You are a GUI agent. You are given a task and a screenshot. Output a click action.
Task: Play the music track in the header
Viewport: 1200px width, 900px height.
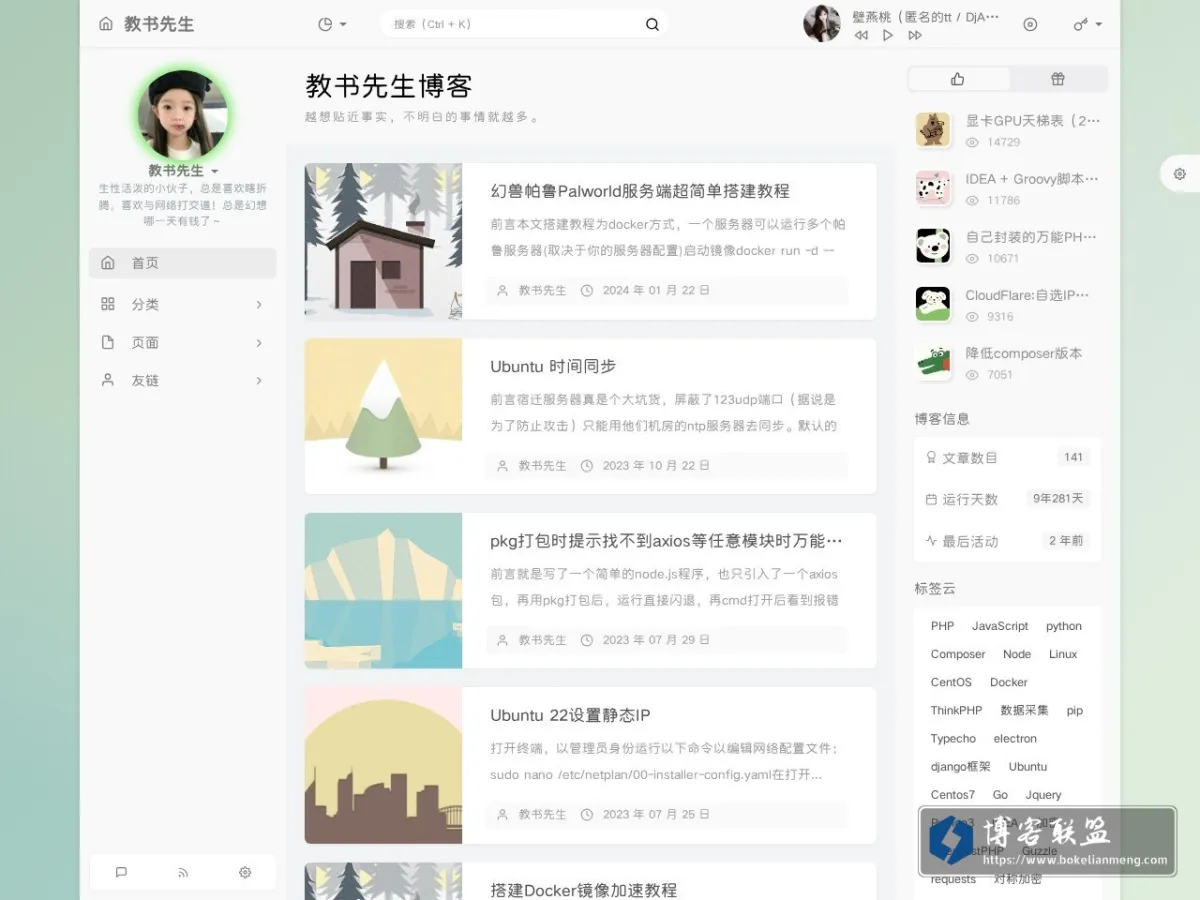coord(888,35)
